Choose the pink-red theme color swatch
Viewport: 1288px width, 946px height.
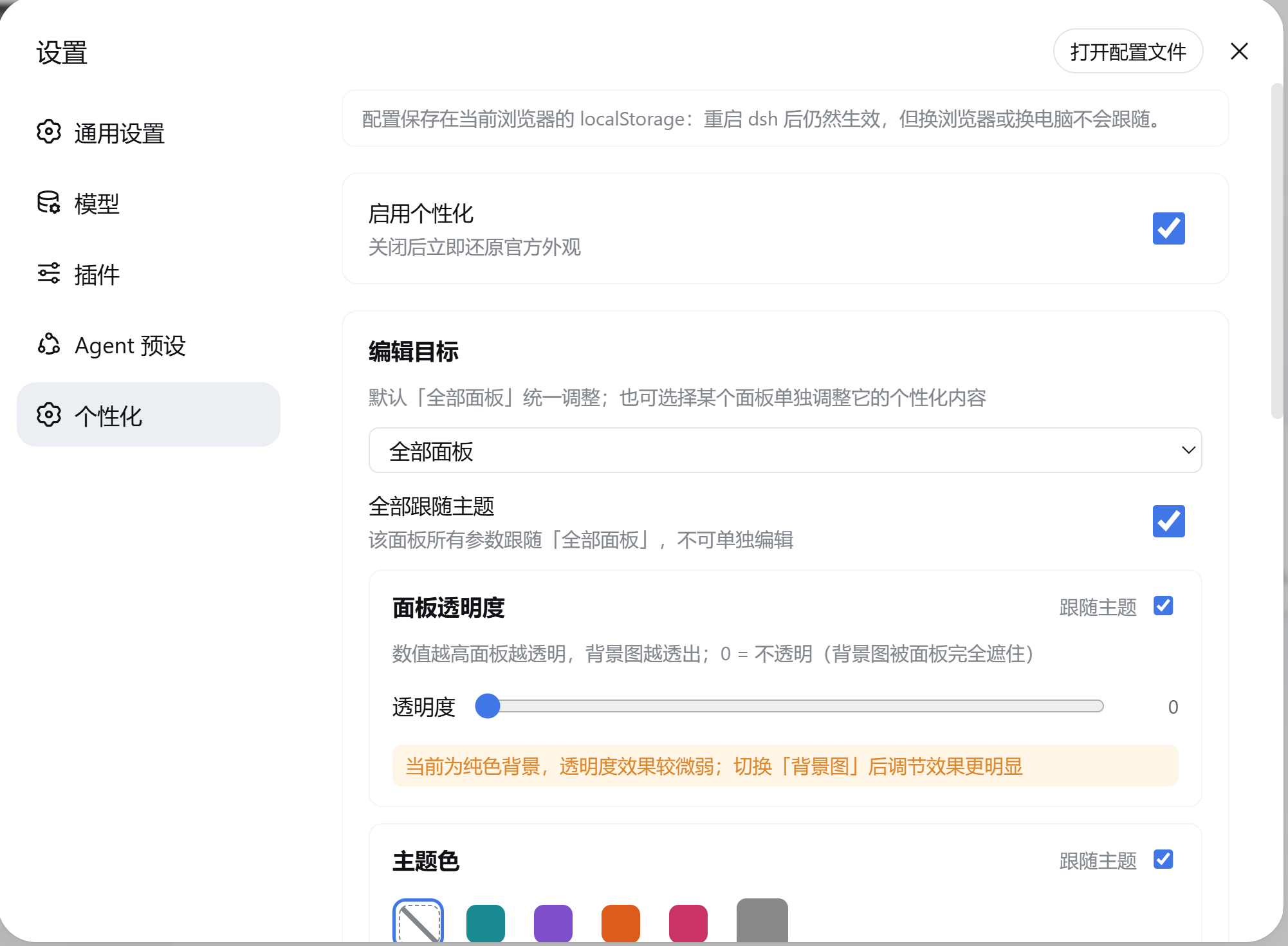point(688,923)
